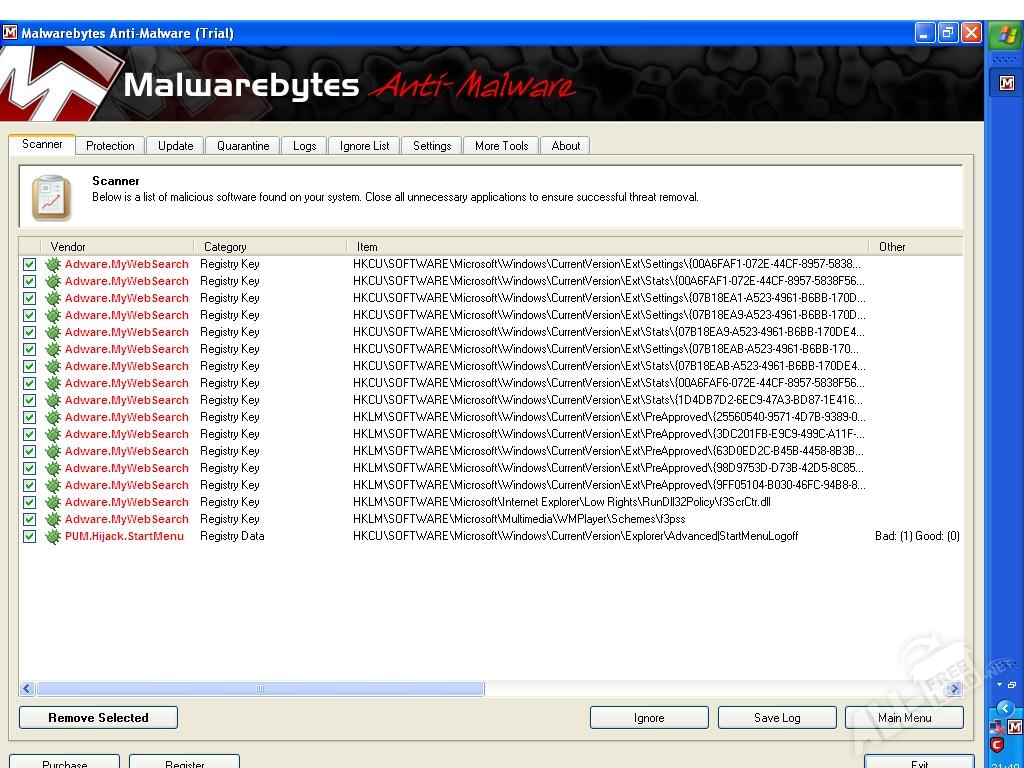1024x768 pixels.
Task: Click the Scanner clipboard icon
Action: tap(51, 197)
